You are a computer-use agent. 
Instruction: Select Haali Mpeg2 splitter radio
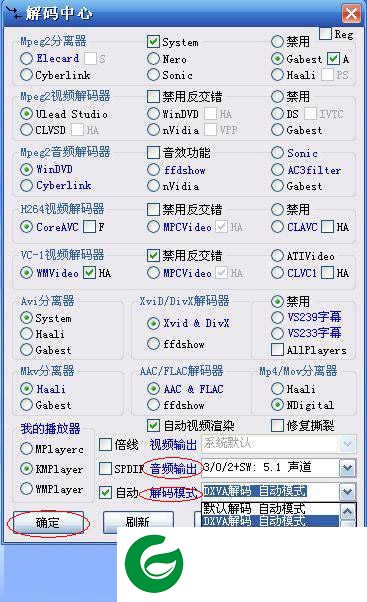coord(277,75)
